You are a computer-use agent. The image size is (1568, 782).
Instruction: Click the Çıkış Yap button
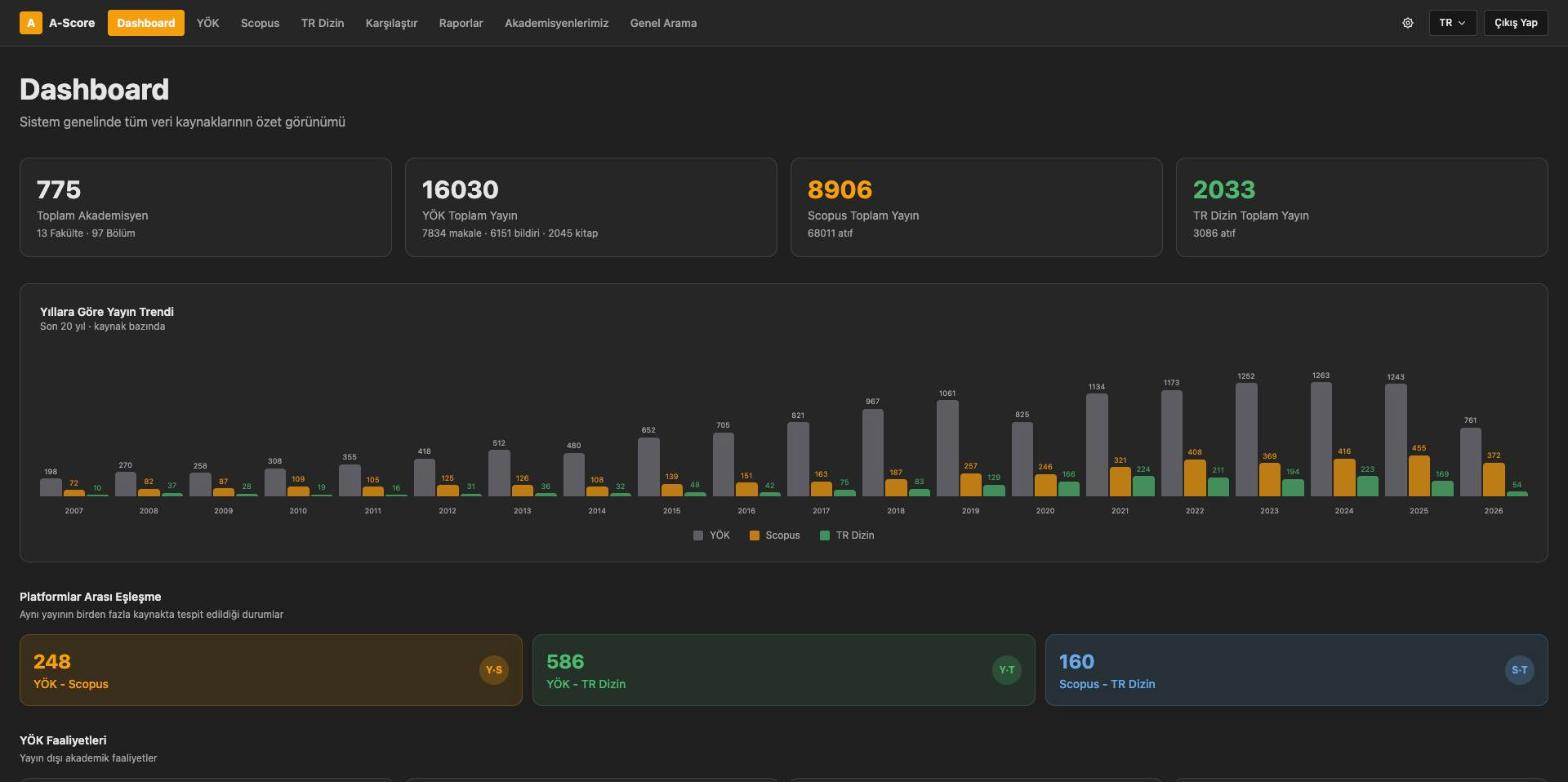[x=1516, y=23]
